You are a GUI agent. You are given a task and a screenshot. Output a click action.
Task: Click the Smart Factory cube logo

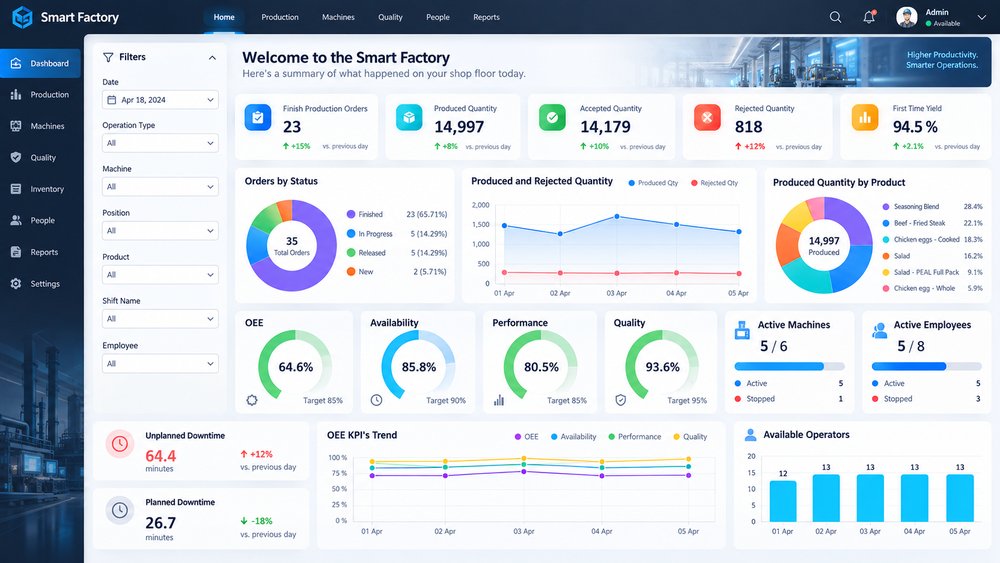[22, 17]
